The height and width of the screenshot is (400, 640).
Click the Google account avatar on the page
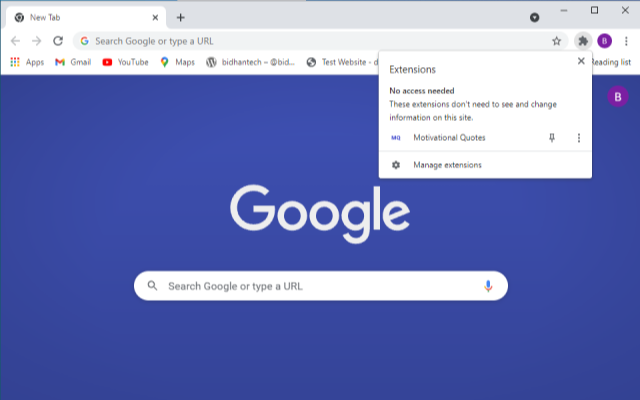click(x=618, y=96)
